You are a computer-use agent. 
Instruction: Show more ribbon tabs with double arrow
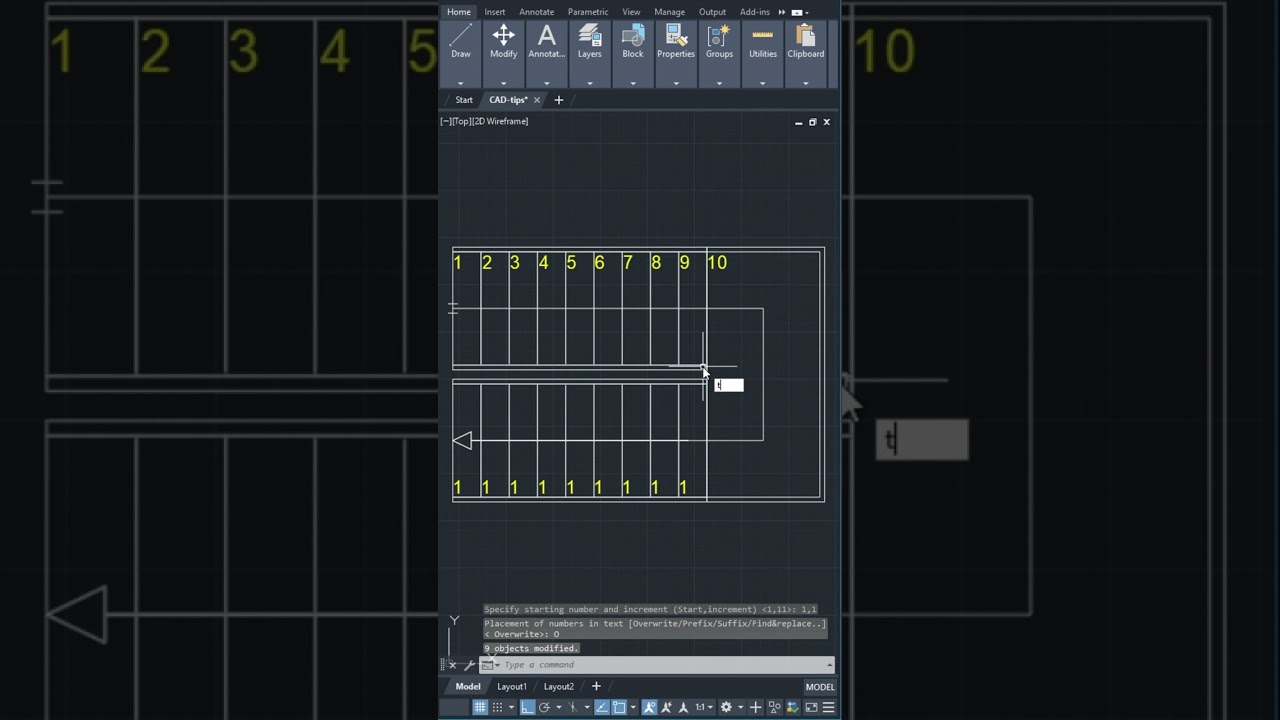(x=782, y=12)
